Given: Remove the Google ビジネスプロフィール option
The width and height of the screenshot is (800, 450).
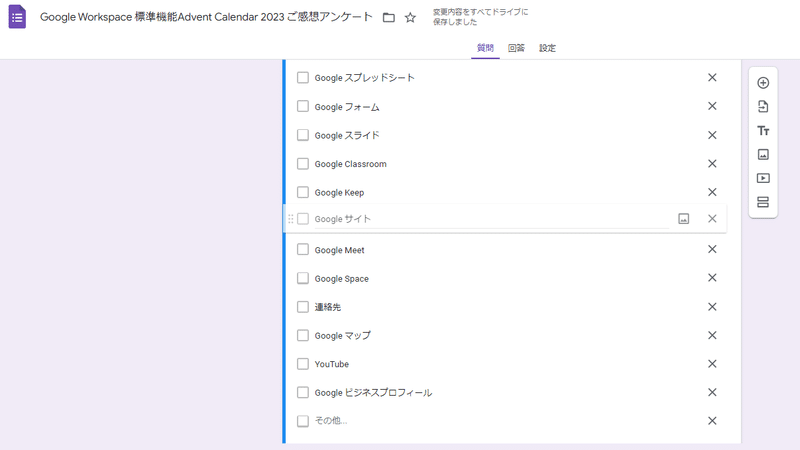Looking at the screenshot, I should point(712,392).
